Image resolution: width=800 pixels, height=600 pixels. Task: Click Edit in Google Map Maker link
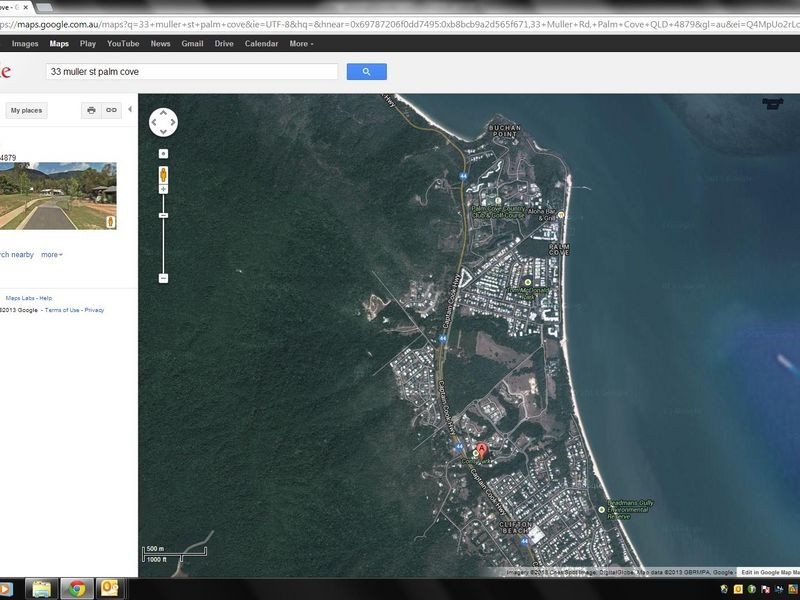770,572
